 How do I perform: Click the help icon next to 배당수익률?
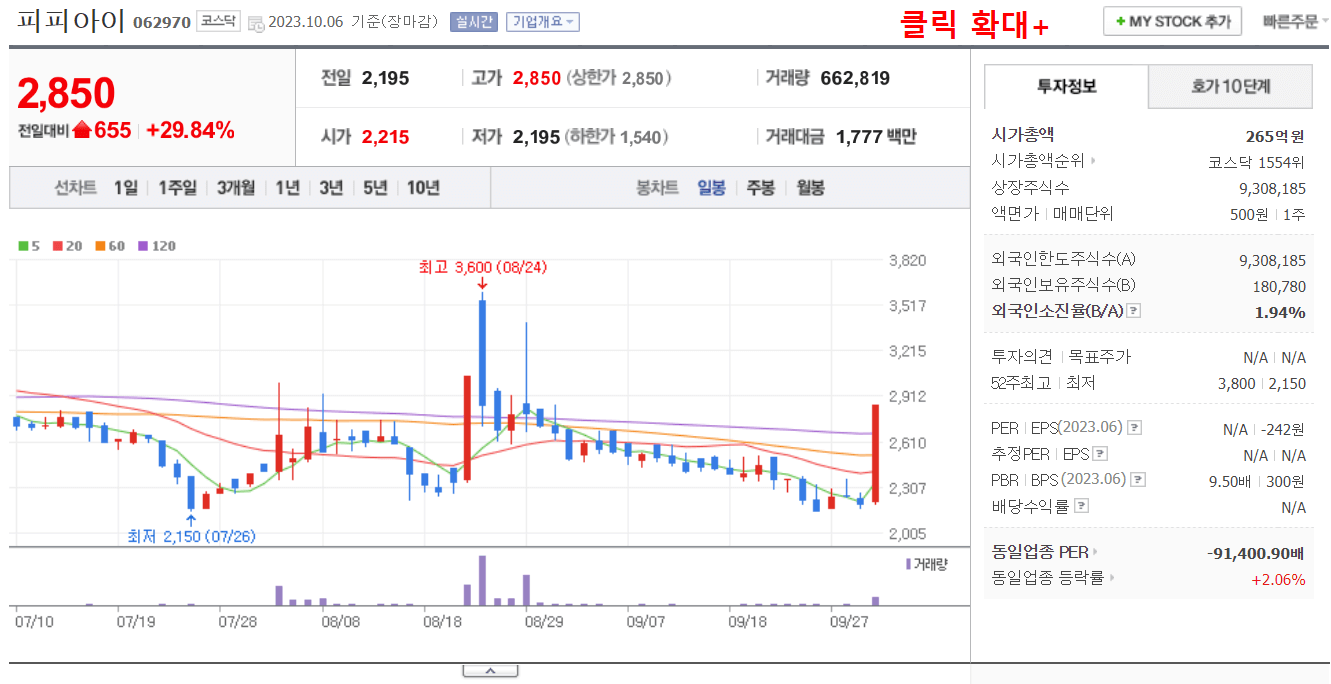tap(1081, 506)
